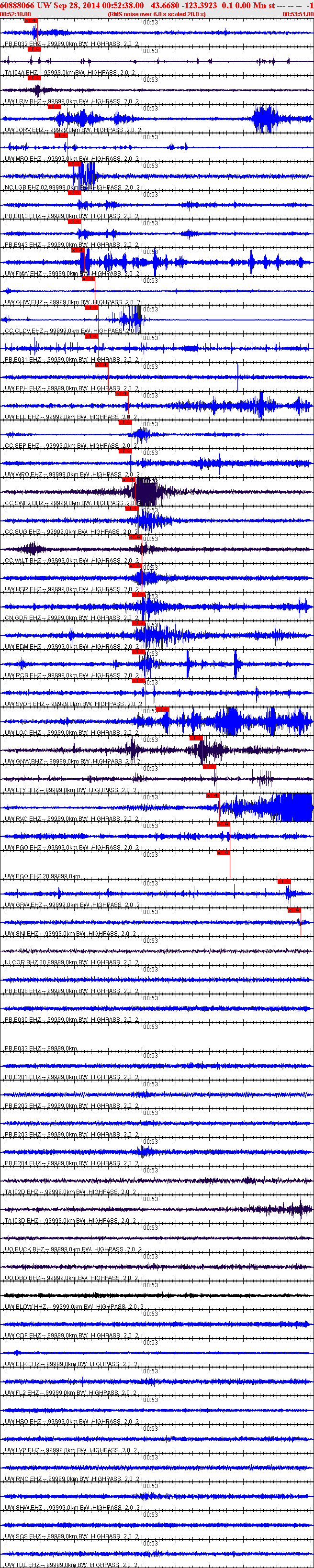
Task: Click the red pick flag on the UW GNW BHZ trace
Action: [x=196, y=738]
